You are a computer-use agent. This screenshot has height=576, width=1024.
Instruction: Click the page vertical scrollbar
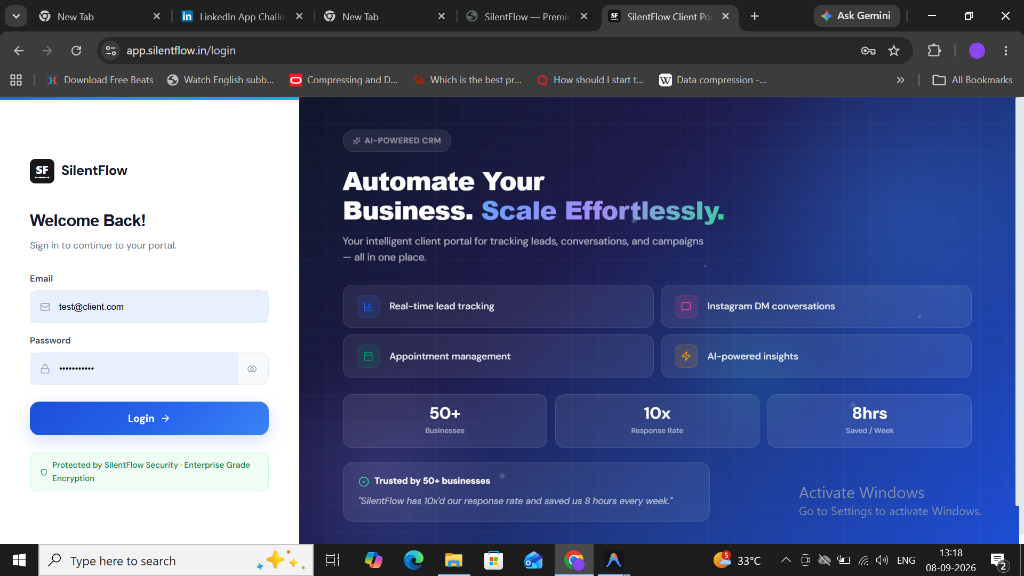tap(1019, 300)
